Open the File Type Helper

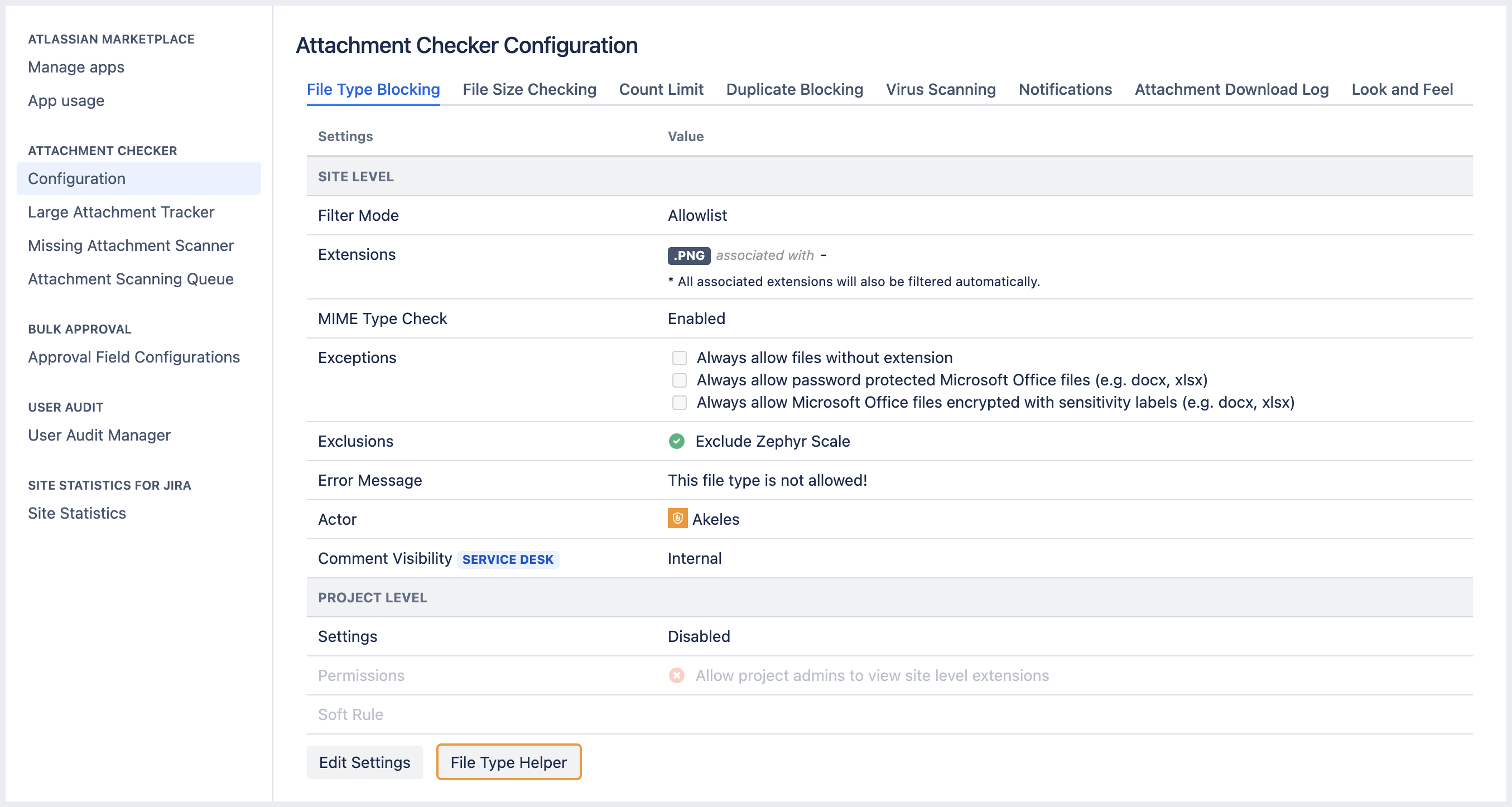point(508,762)
